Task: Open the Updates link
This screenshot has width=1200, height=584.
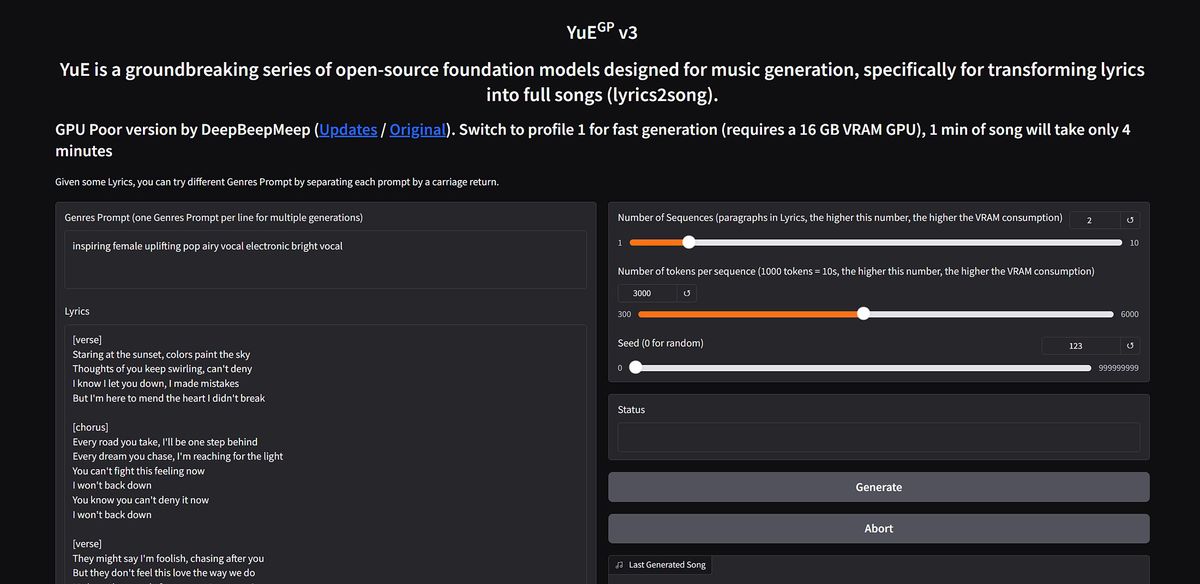Action: [349, 130]
